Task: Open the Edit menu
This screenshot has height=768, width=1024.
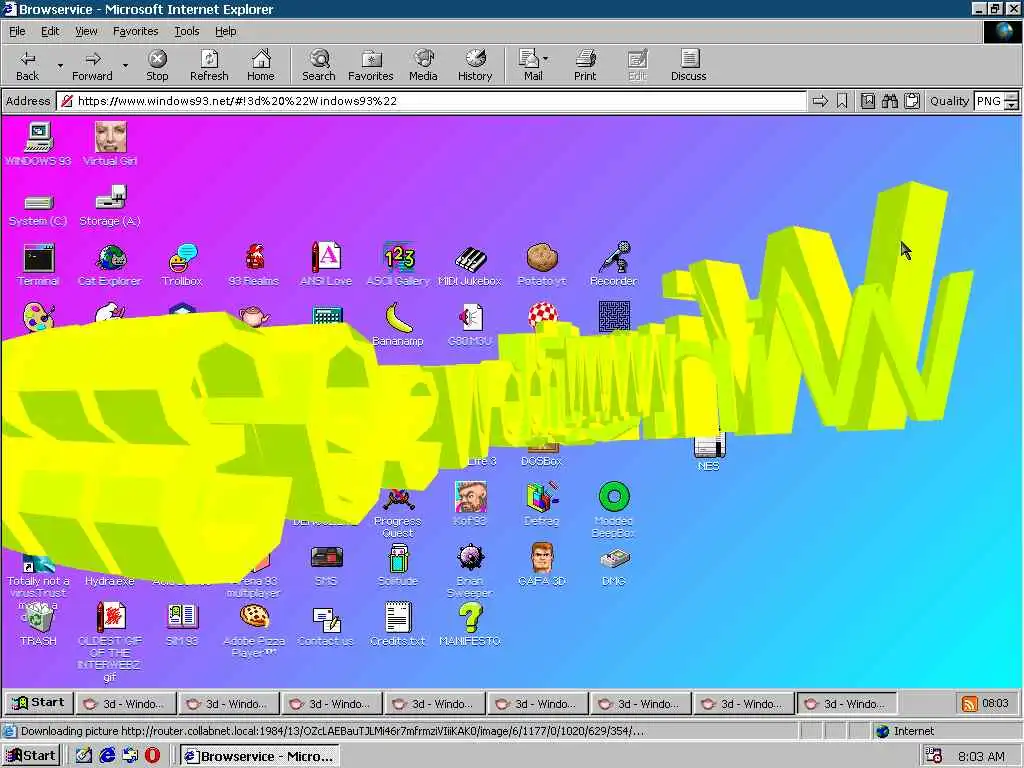Action: tap(50, 31)
